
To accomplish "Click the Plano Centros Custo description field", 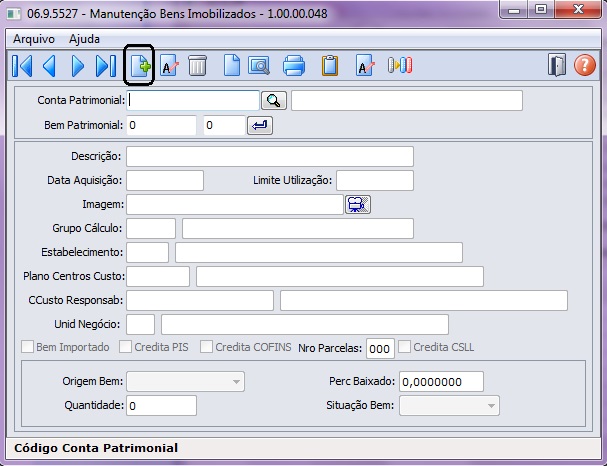I will 340,276.
